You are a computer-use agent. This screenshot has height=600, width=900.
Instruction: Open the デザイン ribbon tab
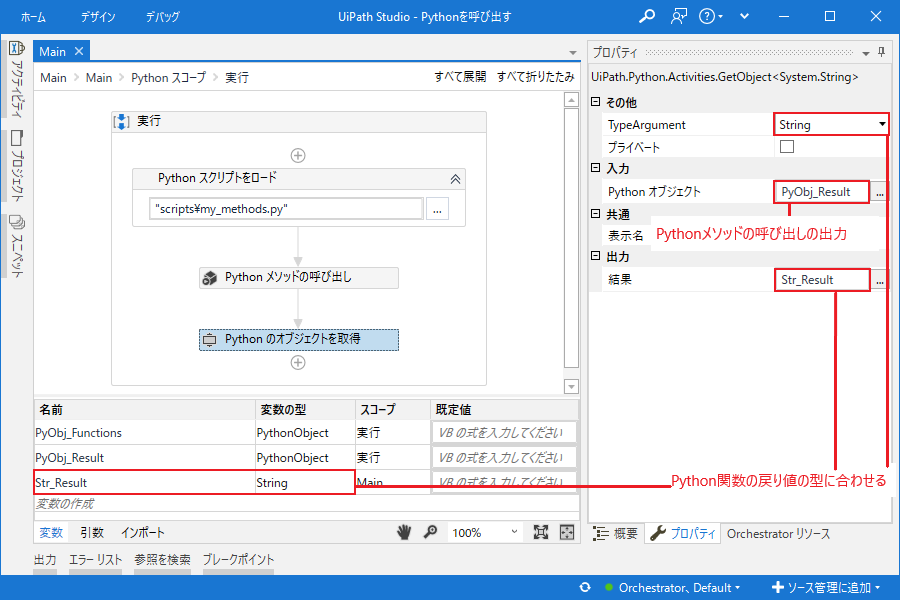click(98, 17)
